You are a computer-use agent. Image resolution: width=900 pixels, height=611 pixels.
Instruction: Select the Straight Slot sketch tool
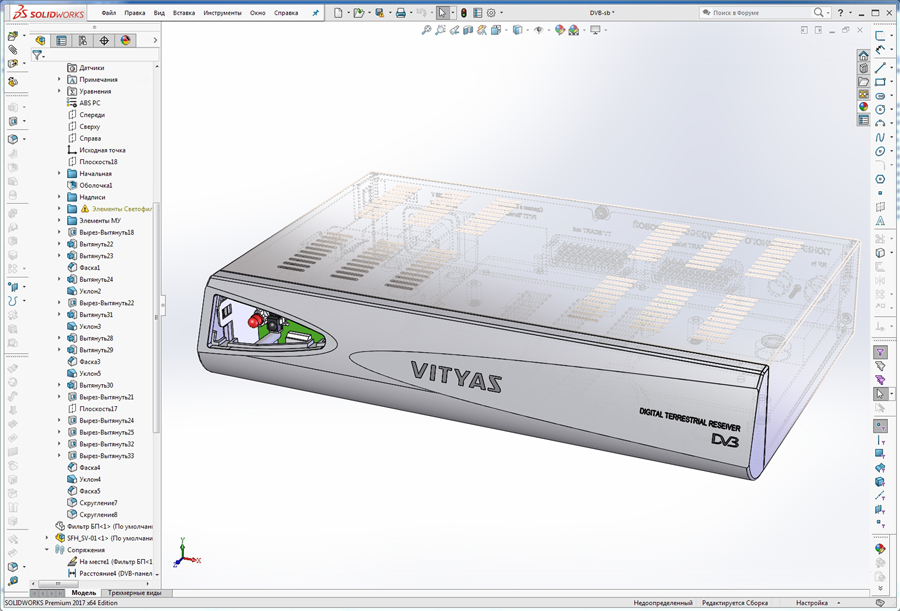(x=880, y=95)
